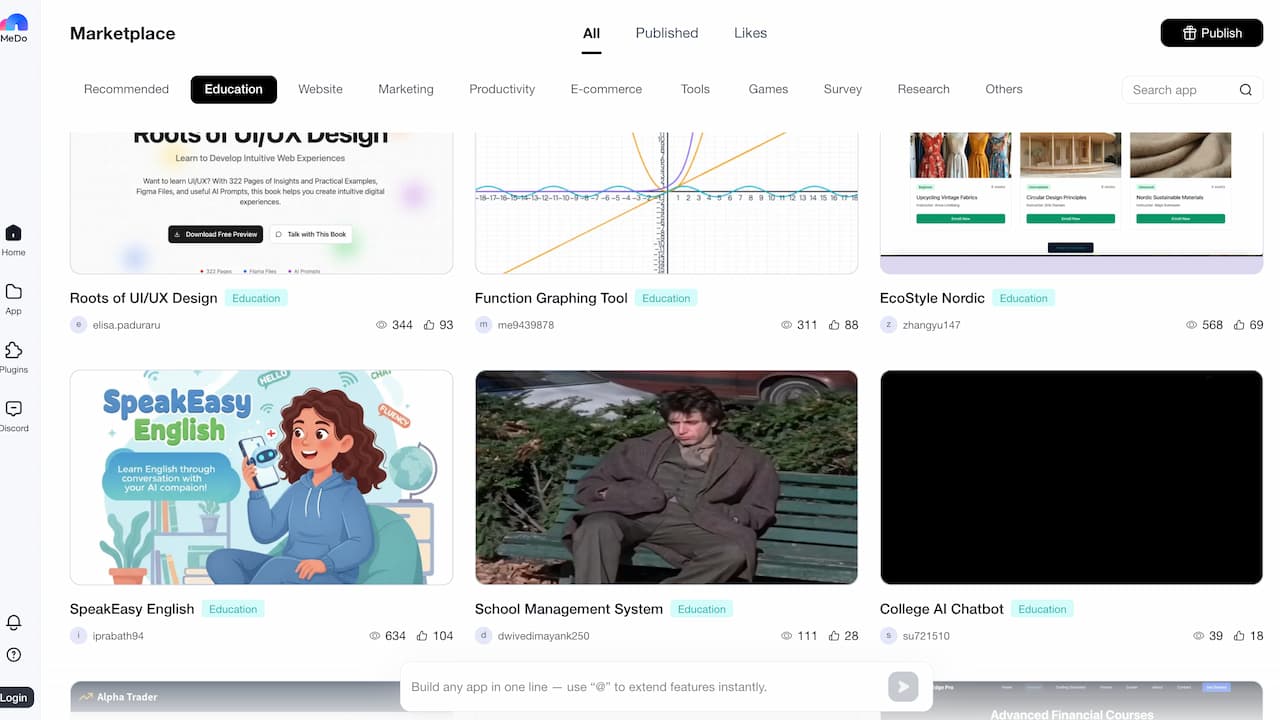Click the Publish button

pos(1211,33)
